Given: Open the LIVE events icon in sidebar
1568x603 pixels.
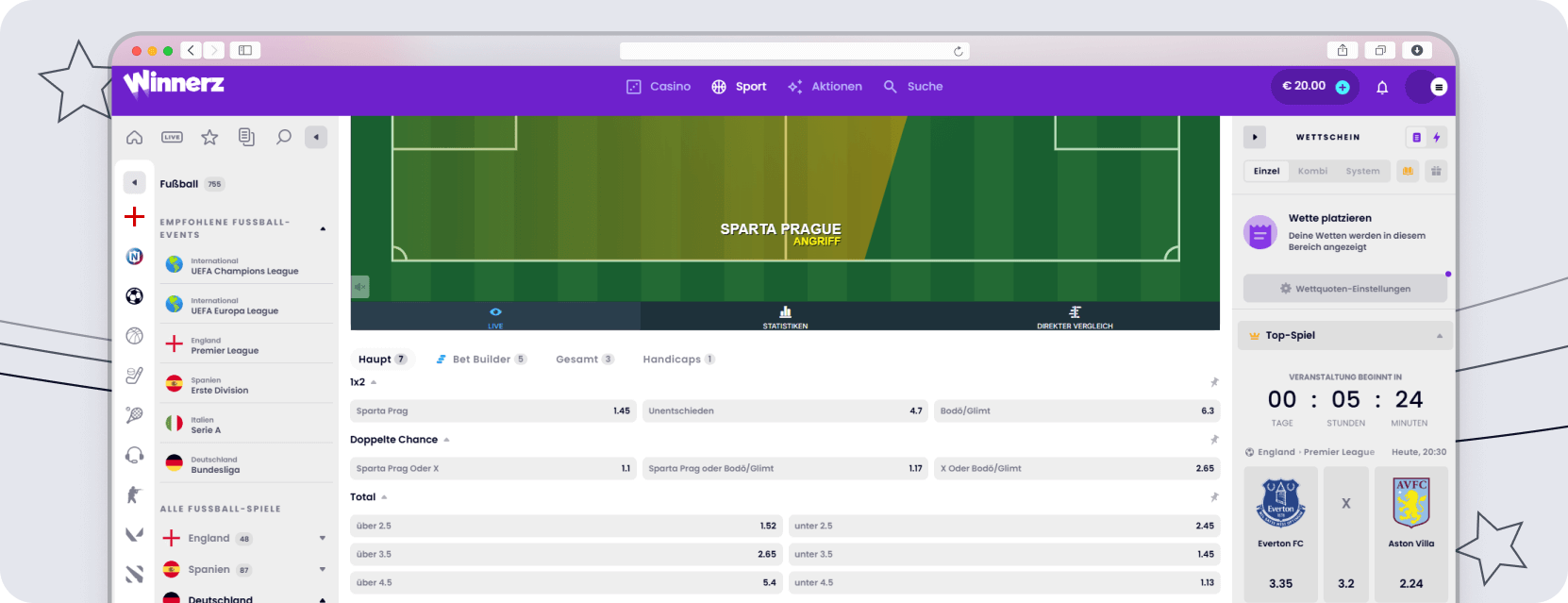Looking at the screenshot, I should click(x=172, y=138).
